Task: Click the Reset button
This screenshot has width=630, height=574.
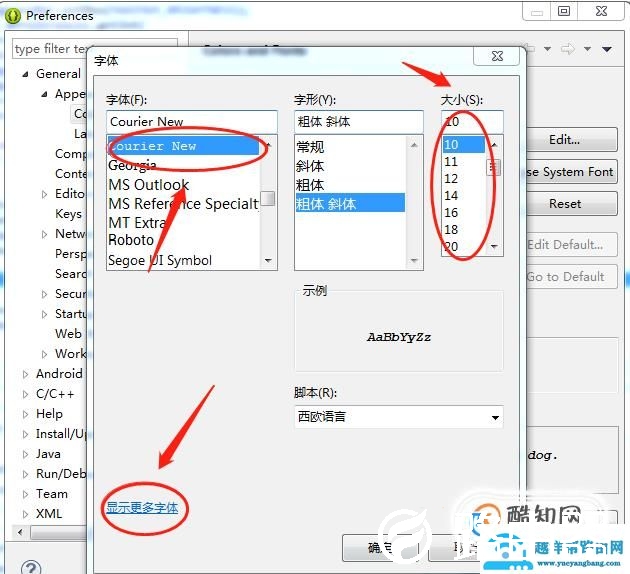Action: tap(570, 204)
